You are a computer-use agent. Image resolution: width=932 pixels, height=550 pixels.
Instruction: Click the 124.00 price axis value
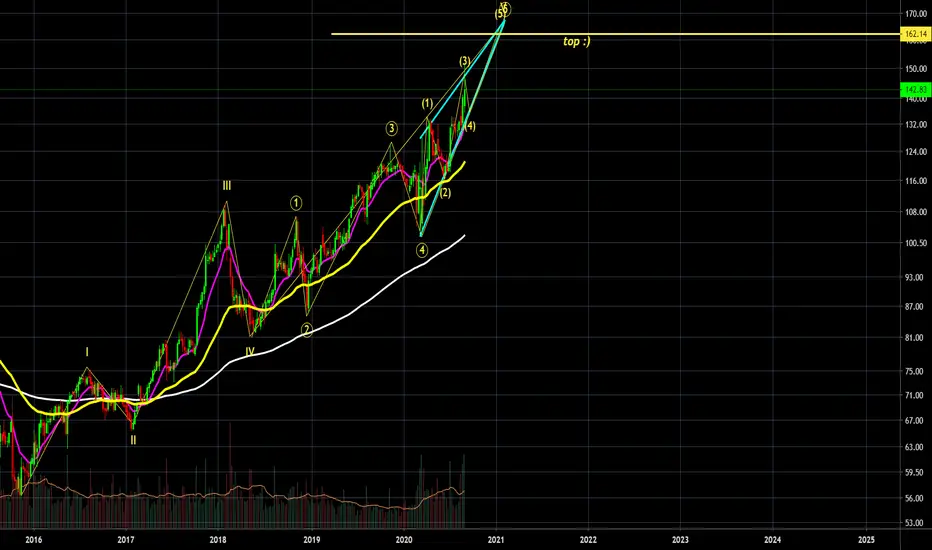916,152
